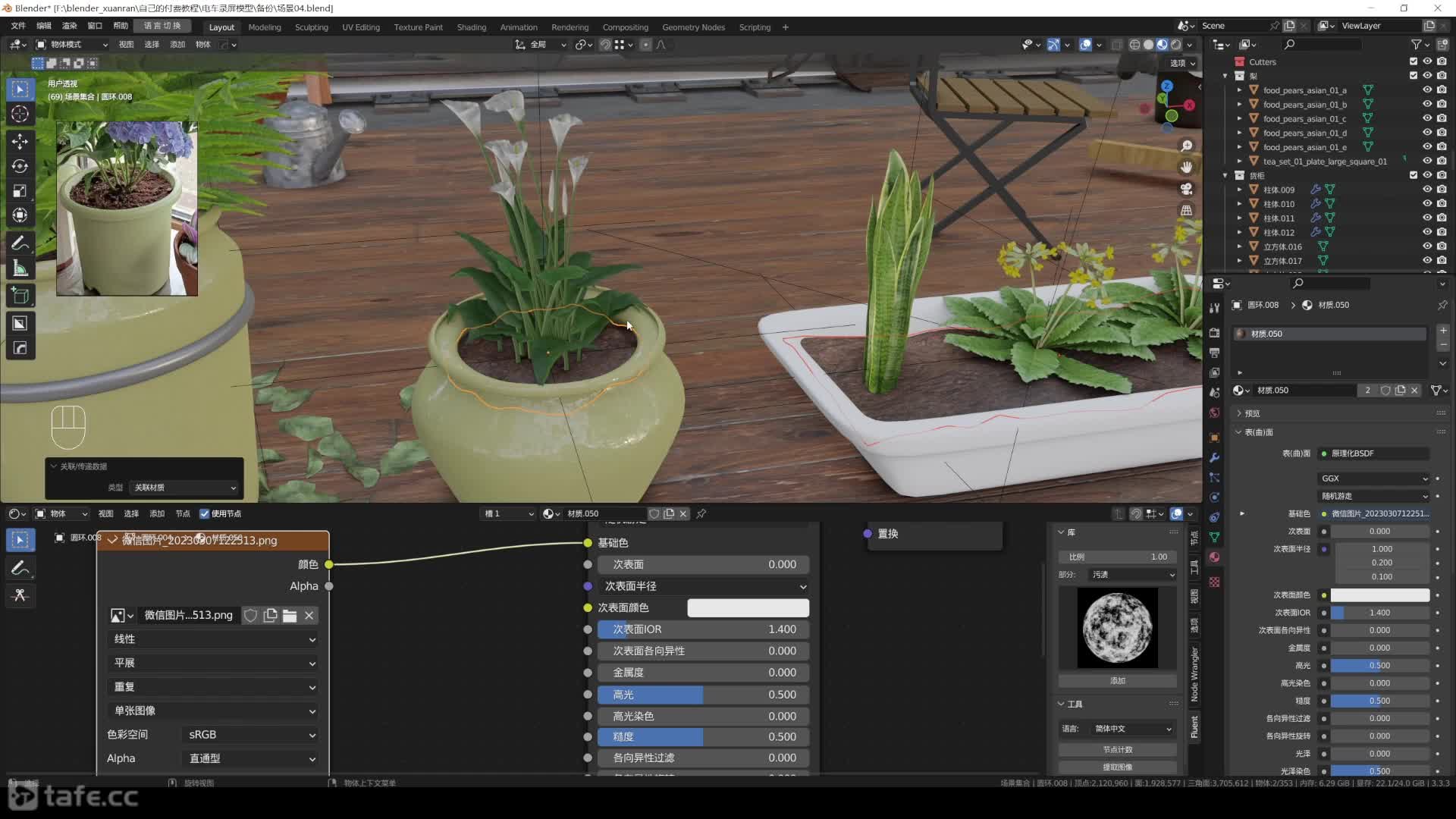This screenshot has height=819, width=1456.
Task: Switch to UV Editing workspace tab
Action: (x=361, y=27)
